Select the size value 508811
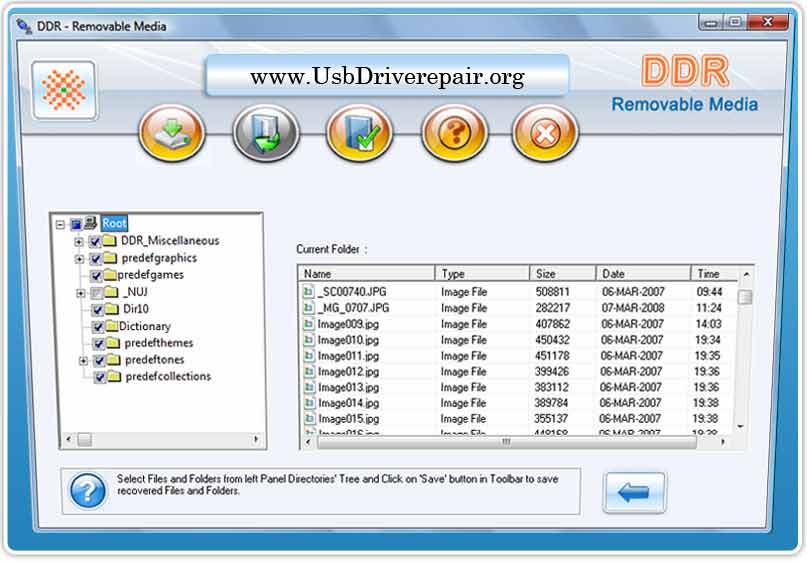The image size is (807, 563). click(552, 292)
